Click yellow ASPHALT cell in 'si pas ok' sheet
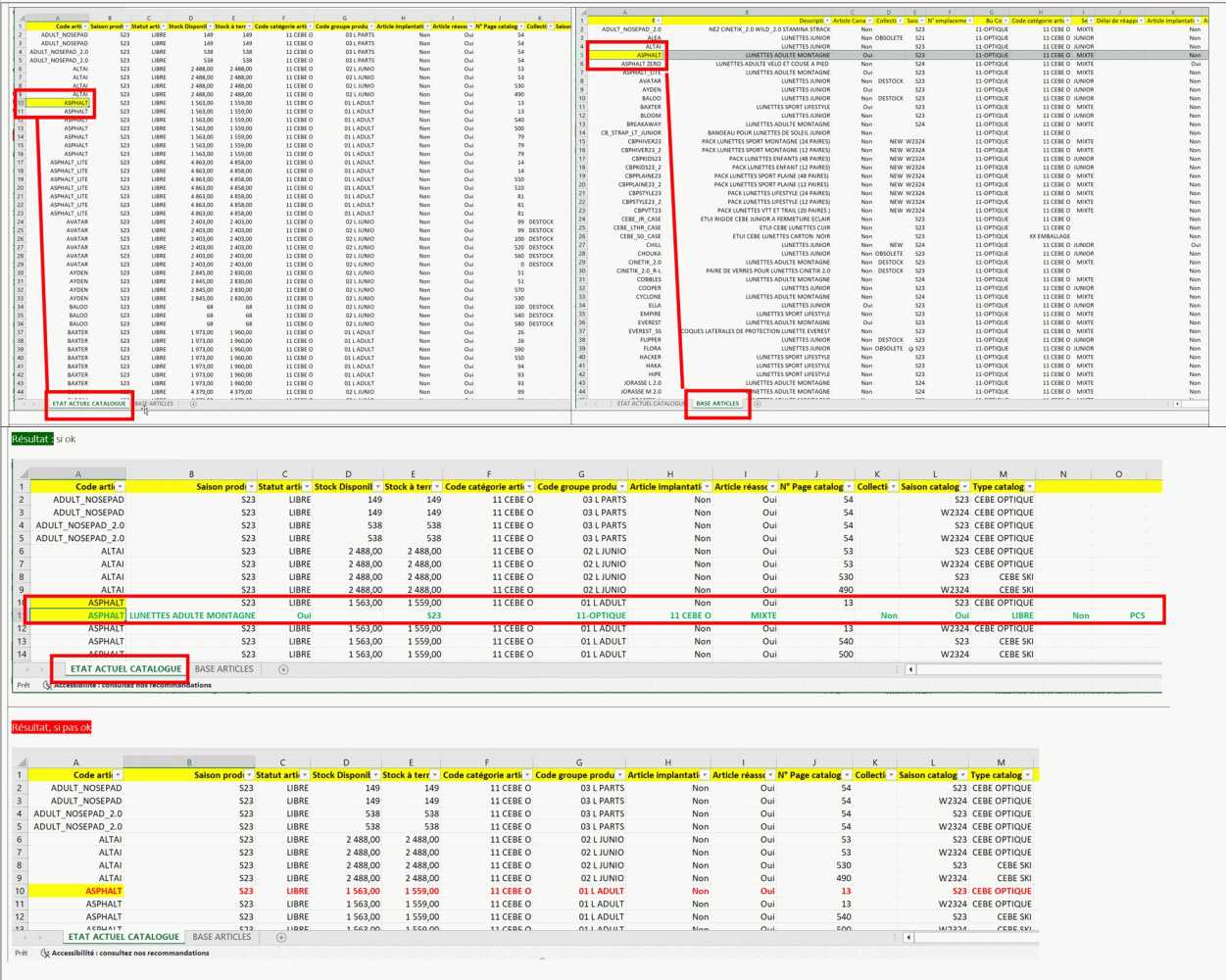The image size is (1226, 980). click(76, 891)
